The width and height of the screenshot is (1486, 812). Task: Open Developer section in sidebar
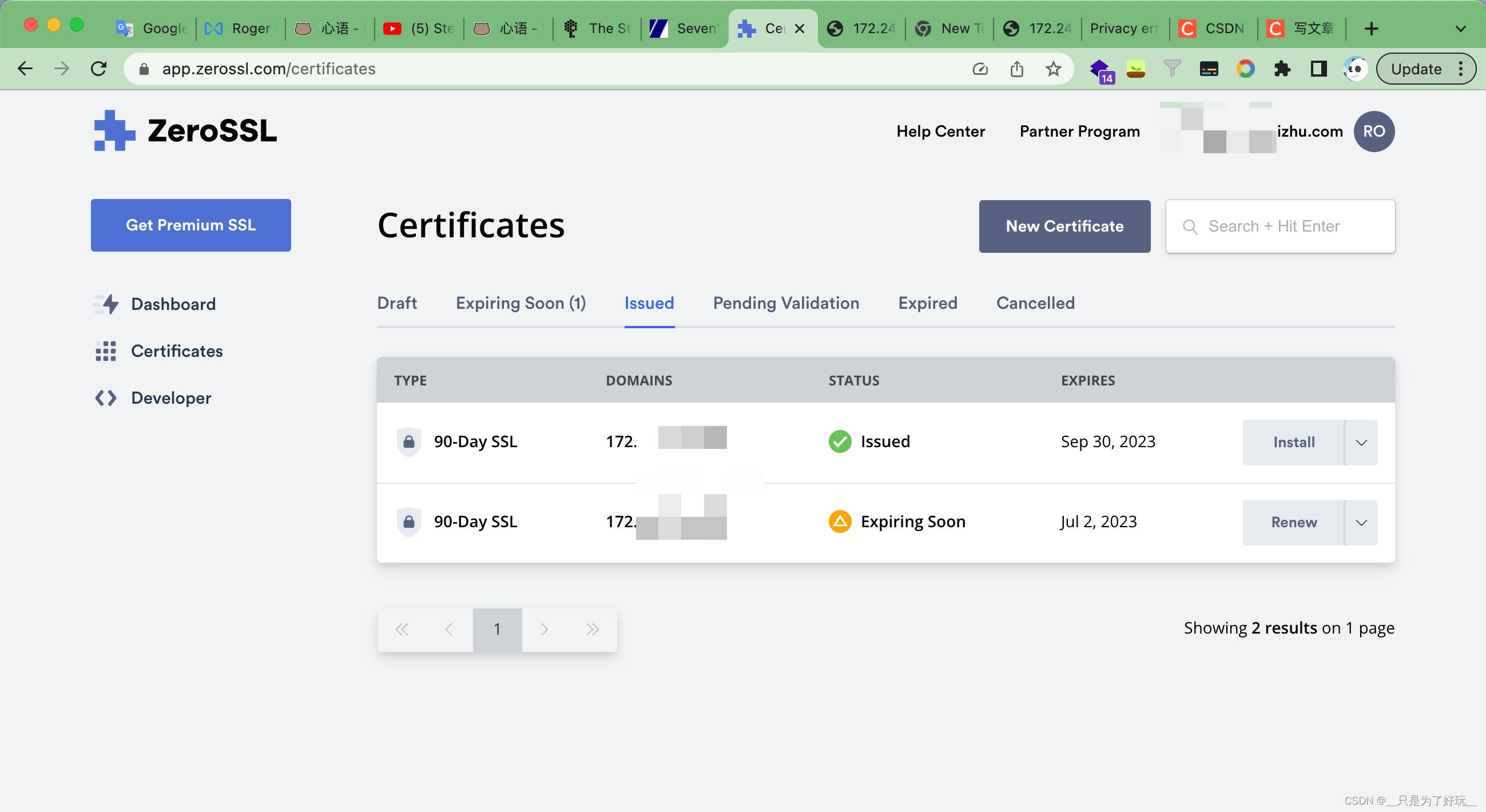tap(153, 398)
